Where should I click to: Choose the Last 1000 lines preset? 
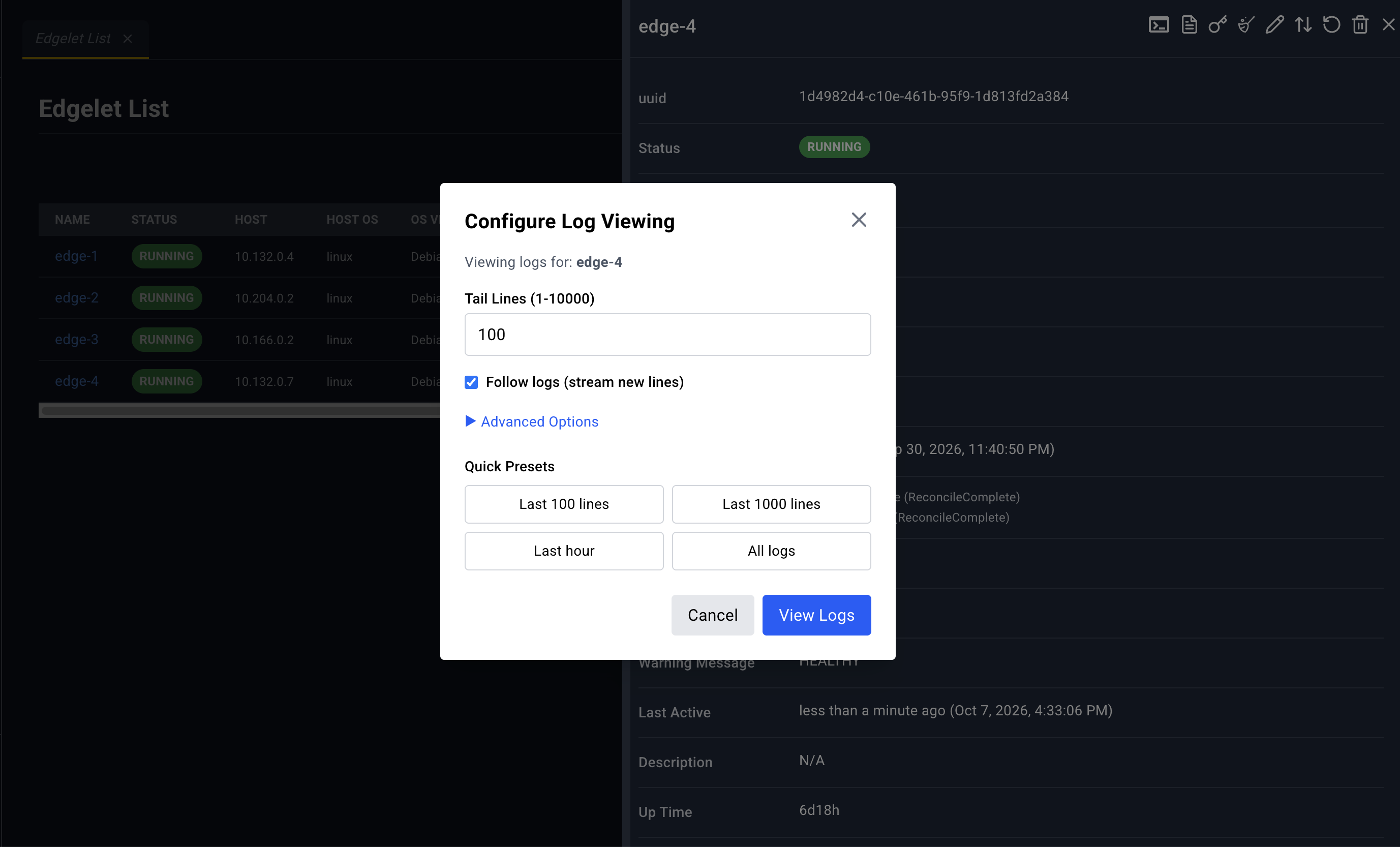pos(771,504)
